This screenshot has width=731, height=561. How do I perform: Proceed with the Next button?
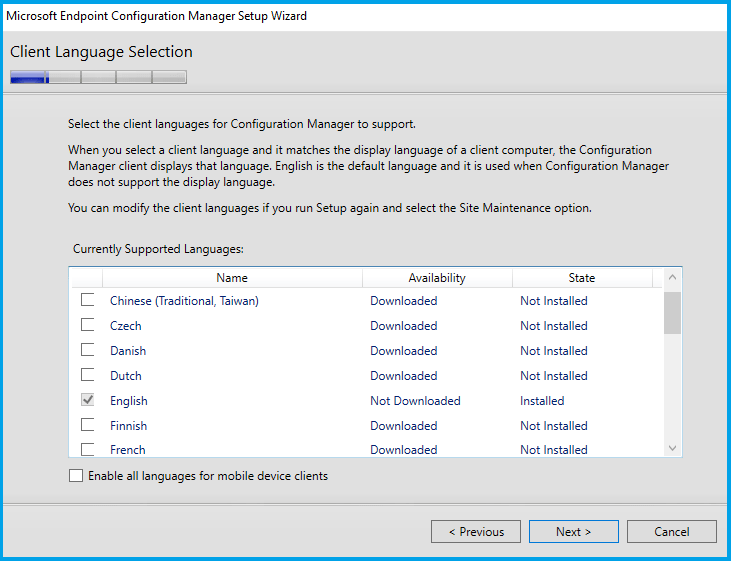(574, 532)
